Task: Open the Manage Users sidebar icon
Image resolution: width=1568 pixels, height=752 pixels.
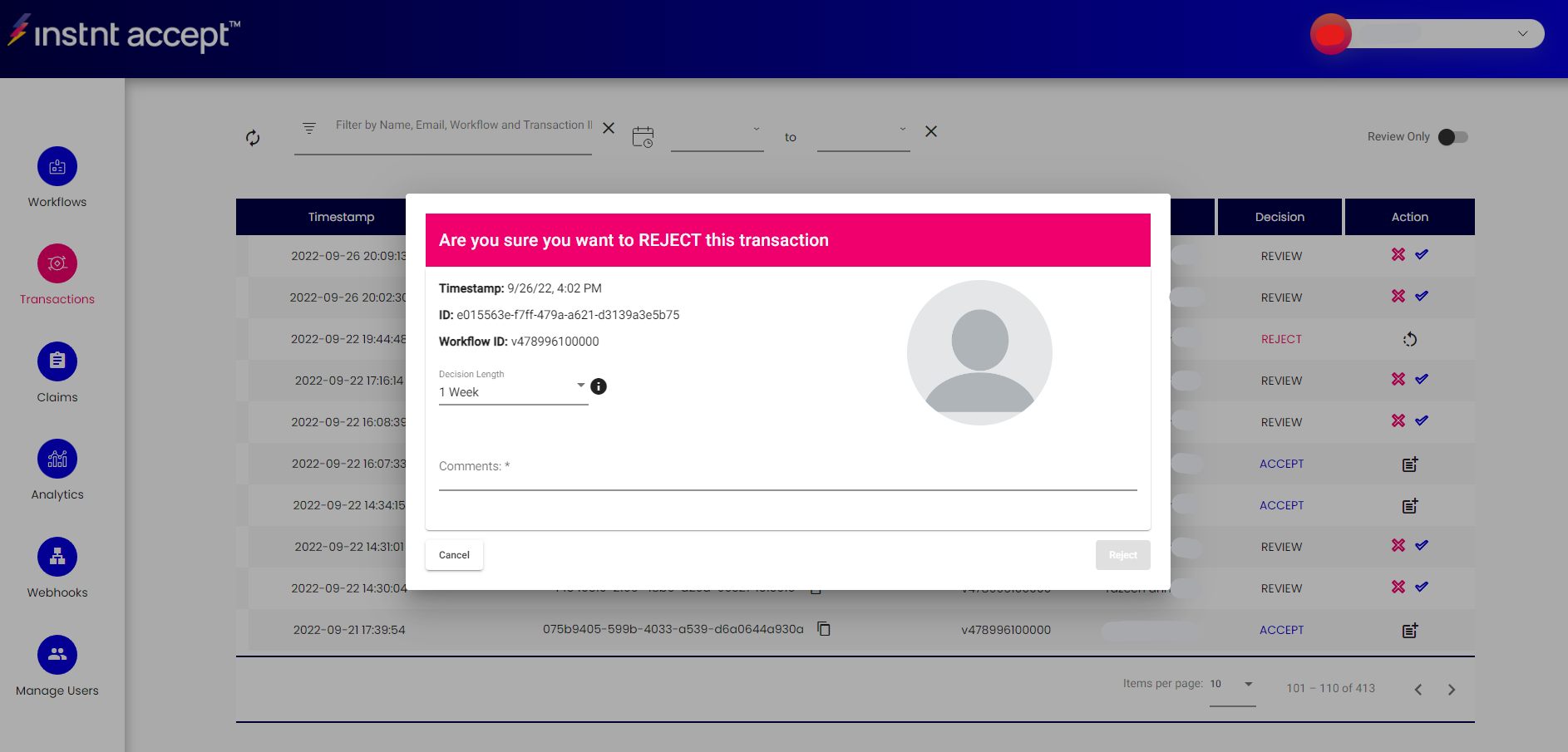Action: click(57, 655)
